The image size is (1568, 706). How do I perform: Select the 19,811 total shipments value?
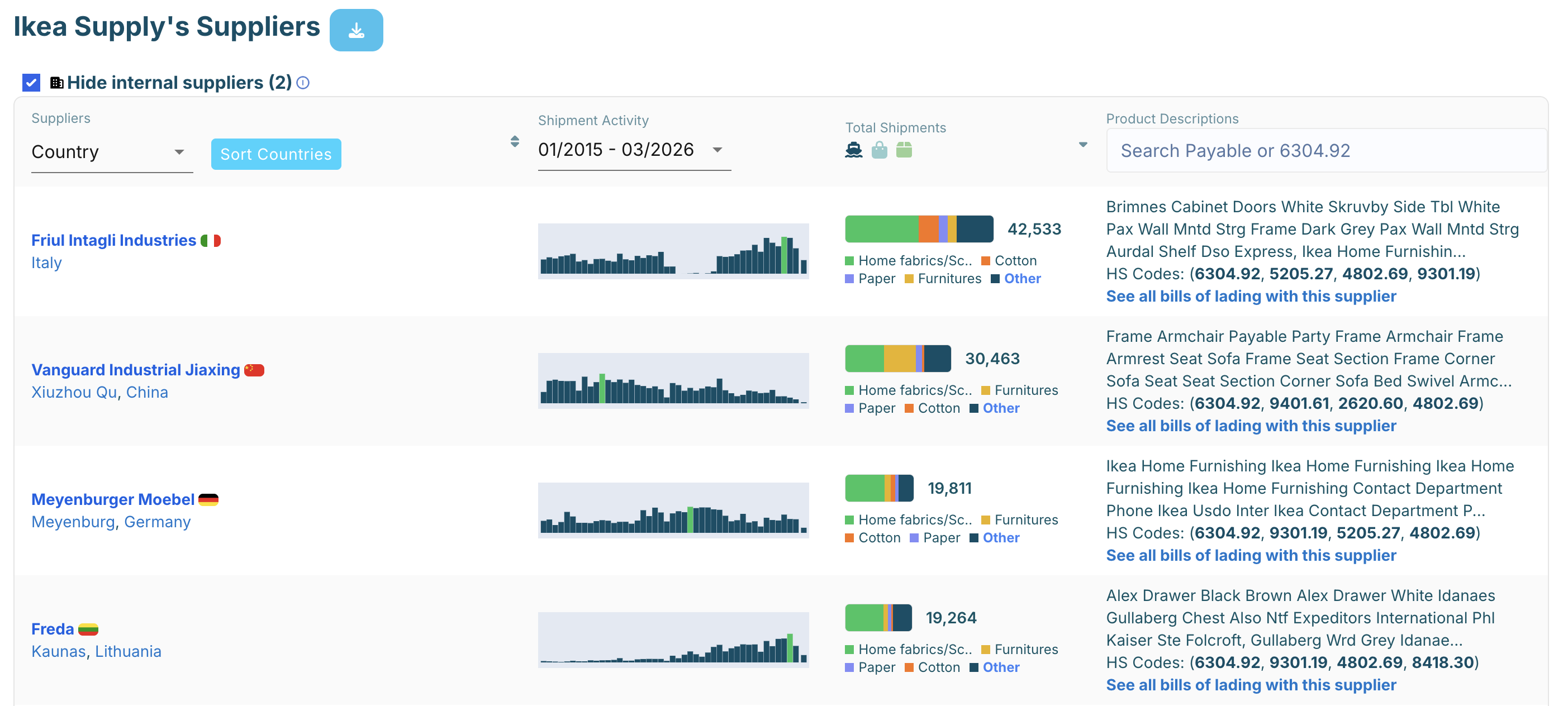coord(949,488)
